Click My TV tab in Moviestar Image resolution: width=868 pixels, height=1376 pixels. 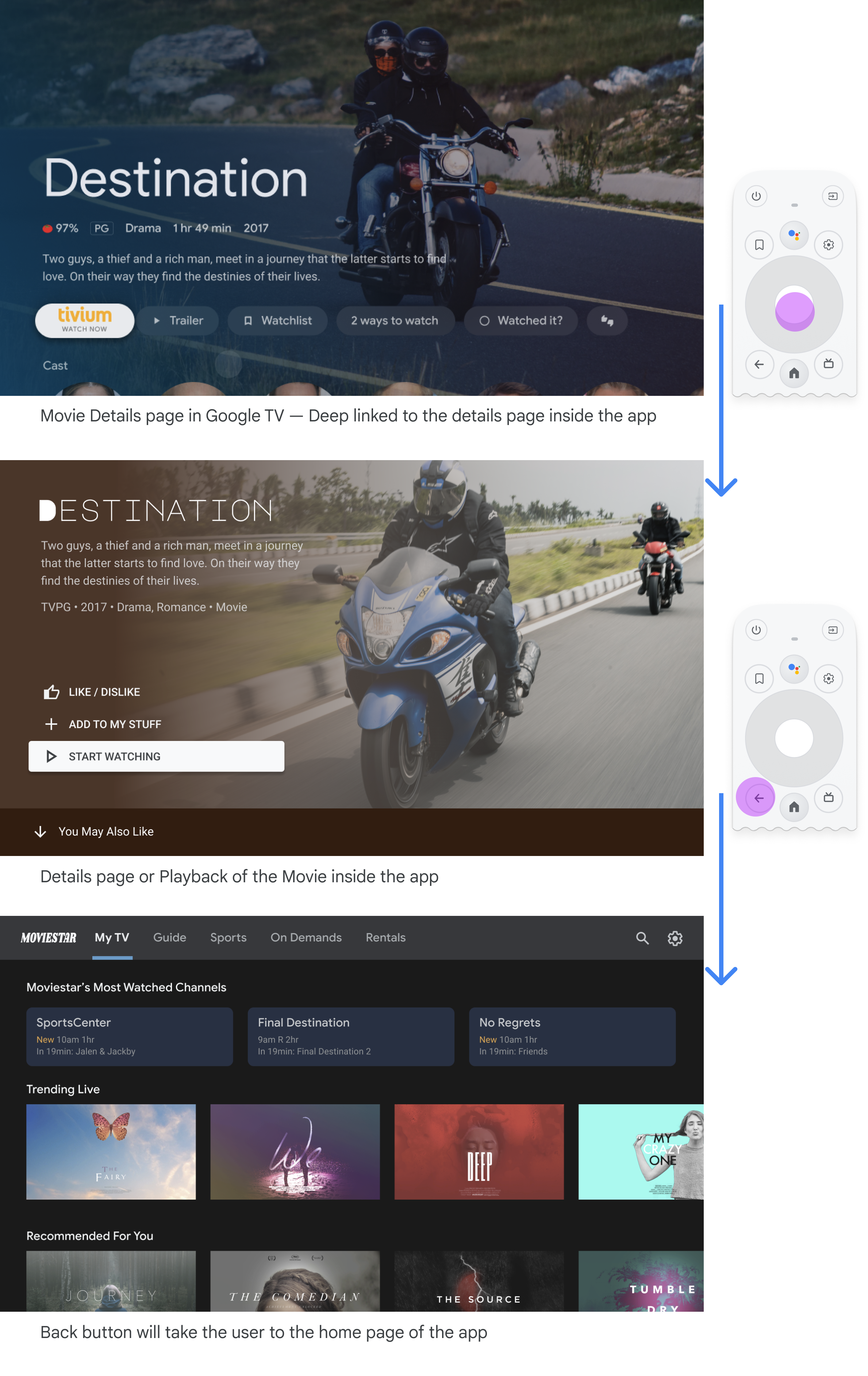(110, 937)
